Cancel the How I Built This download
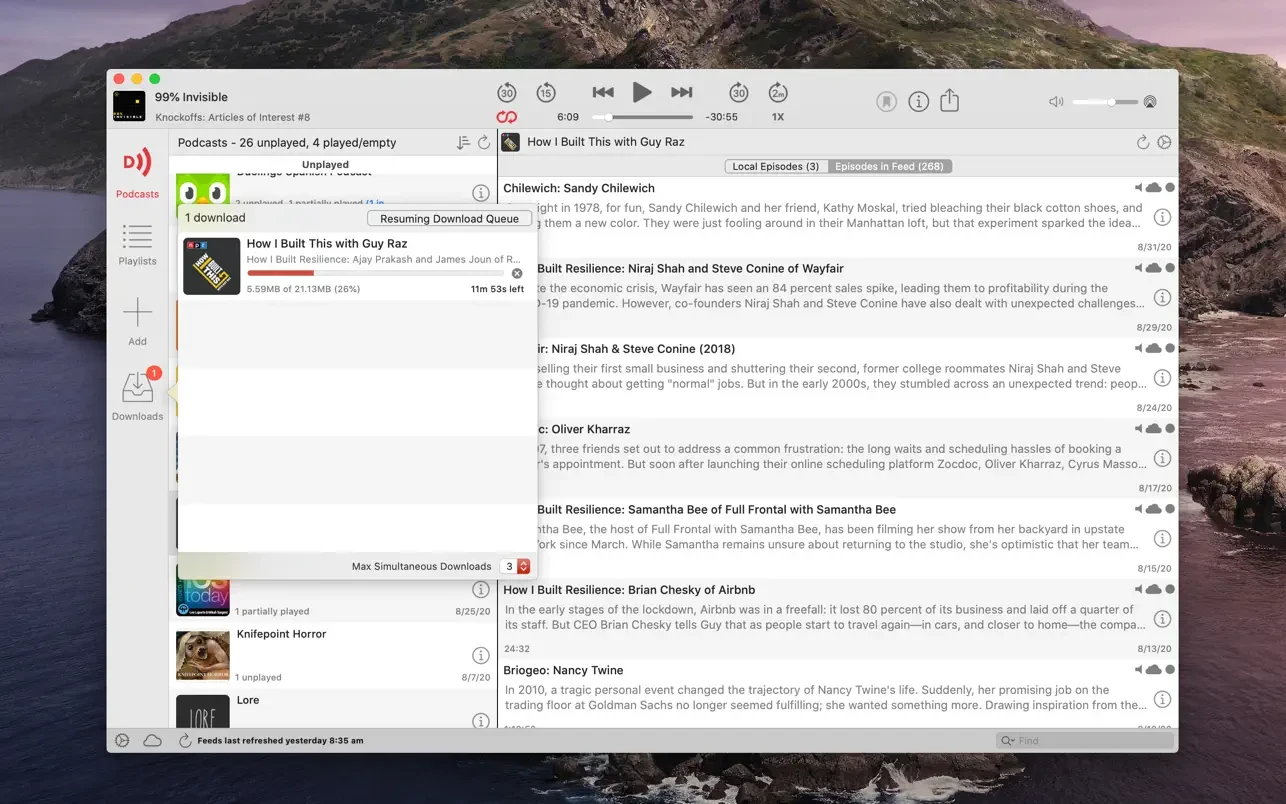 click(x=517, y=273)
